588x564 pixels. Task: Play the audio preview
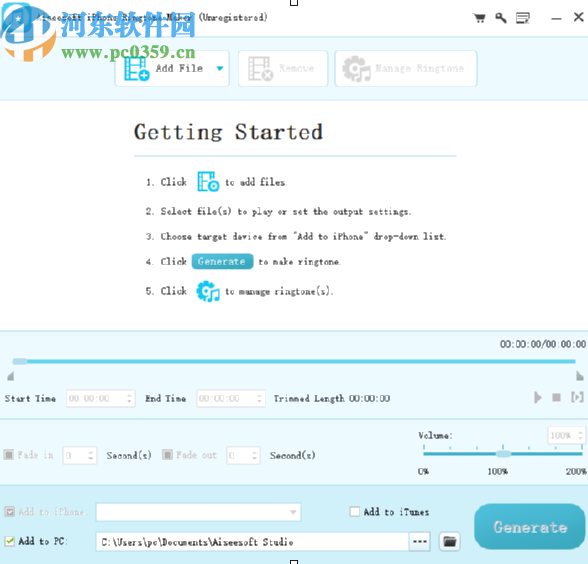538,398
